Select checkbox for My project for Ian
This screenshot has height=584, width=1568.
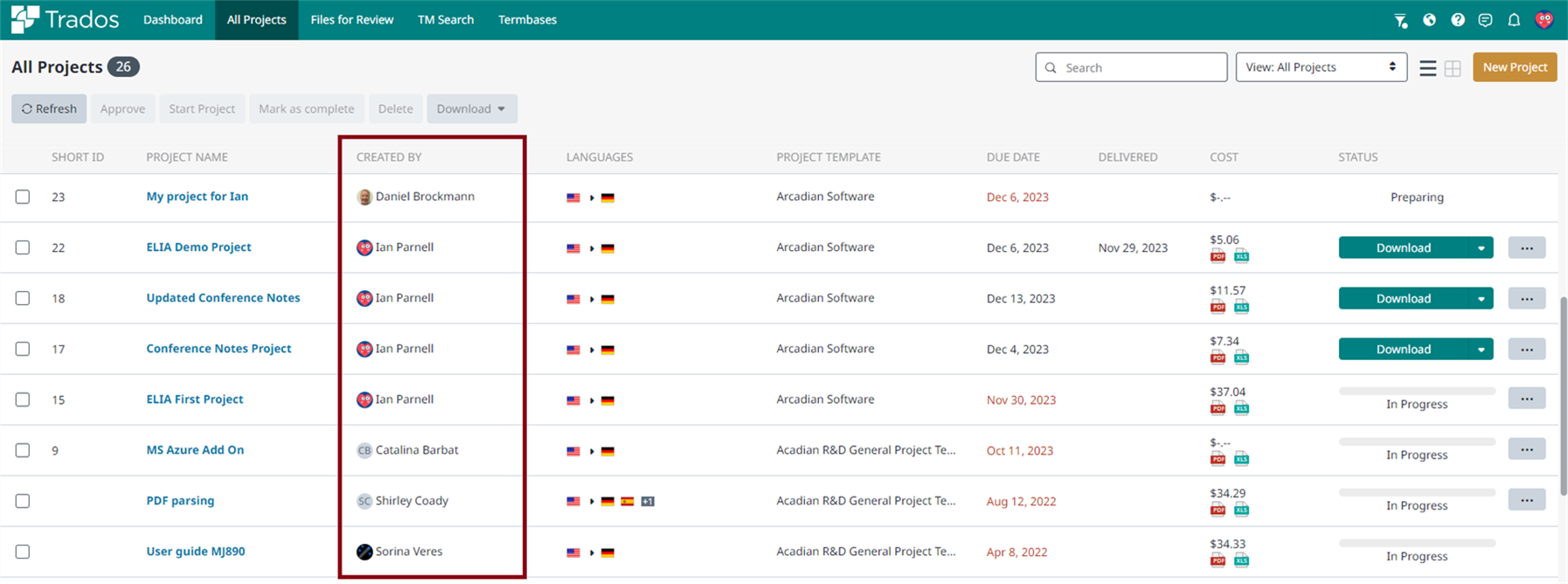[x=23, y=197]
